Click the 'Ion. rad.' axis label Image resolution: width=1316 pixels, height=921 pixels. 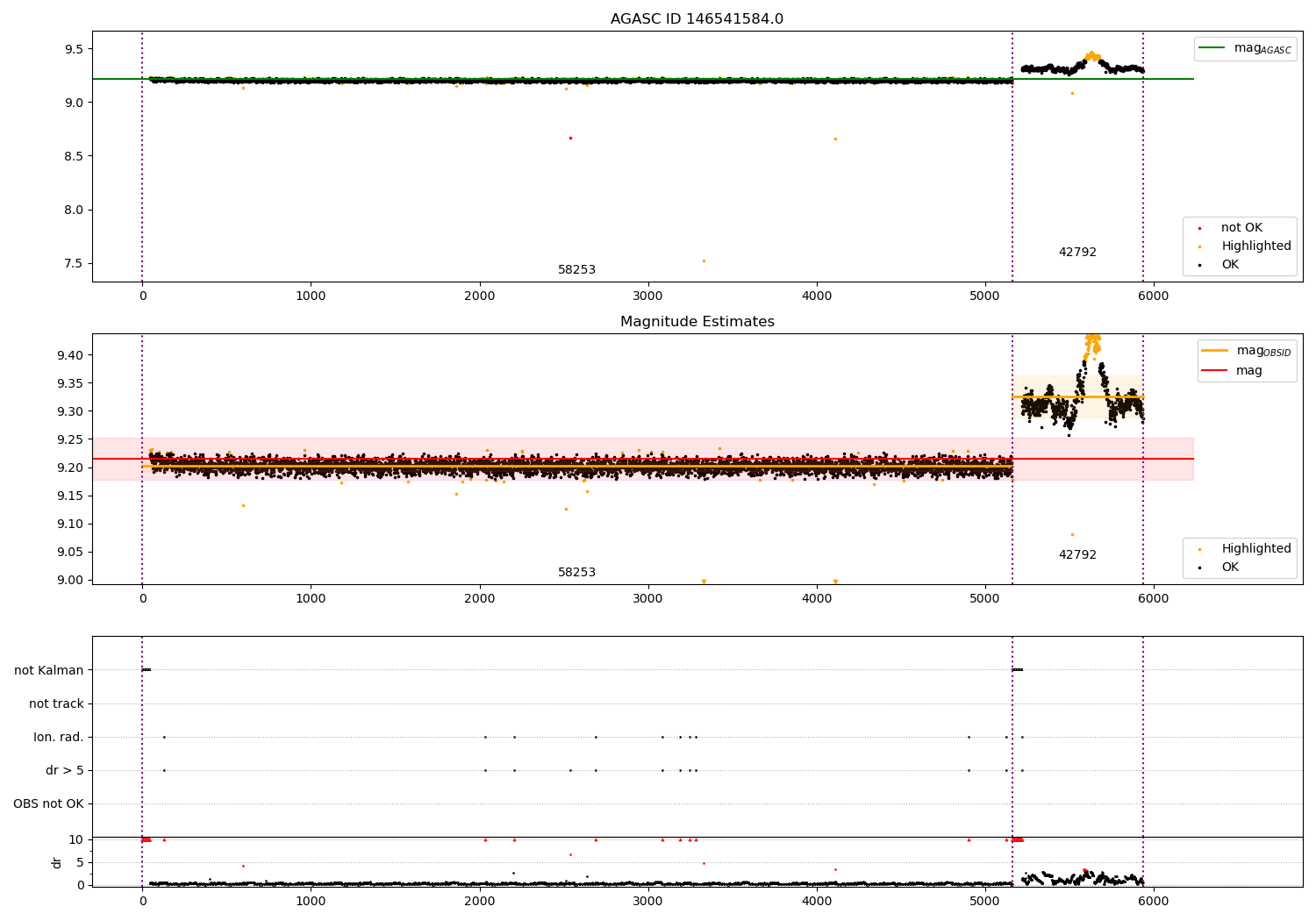59,738
